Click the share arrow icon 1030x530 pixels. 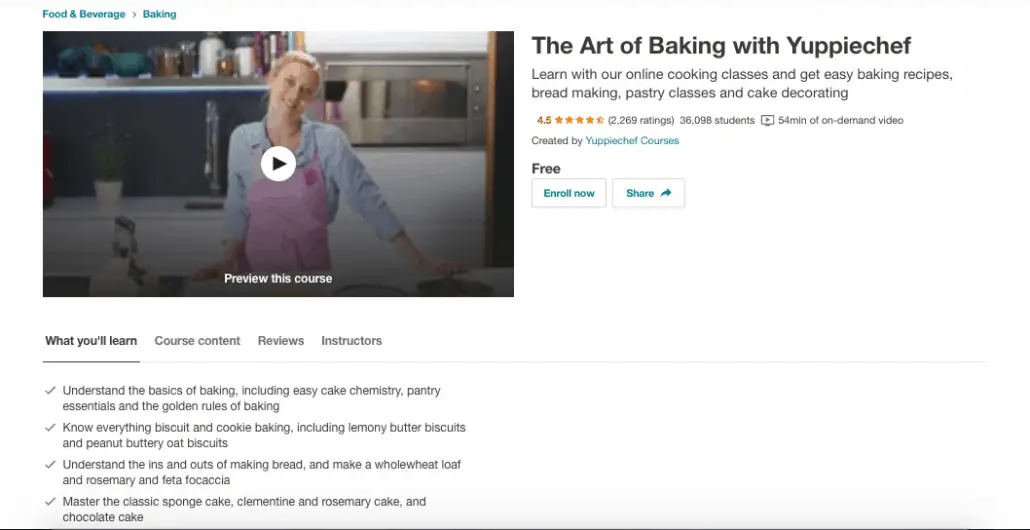665,193
